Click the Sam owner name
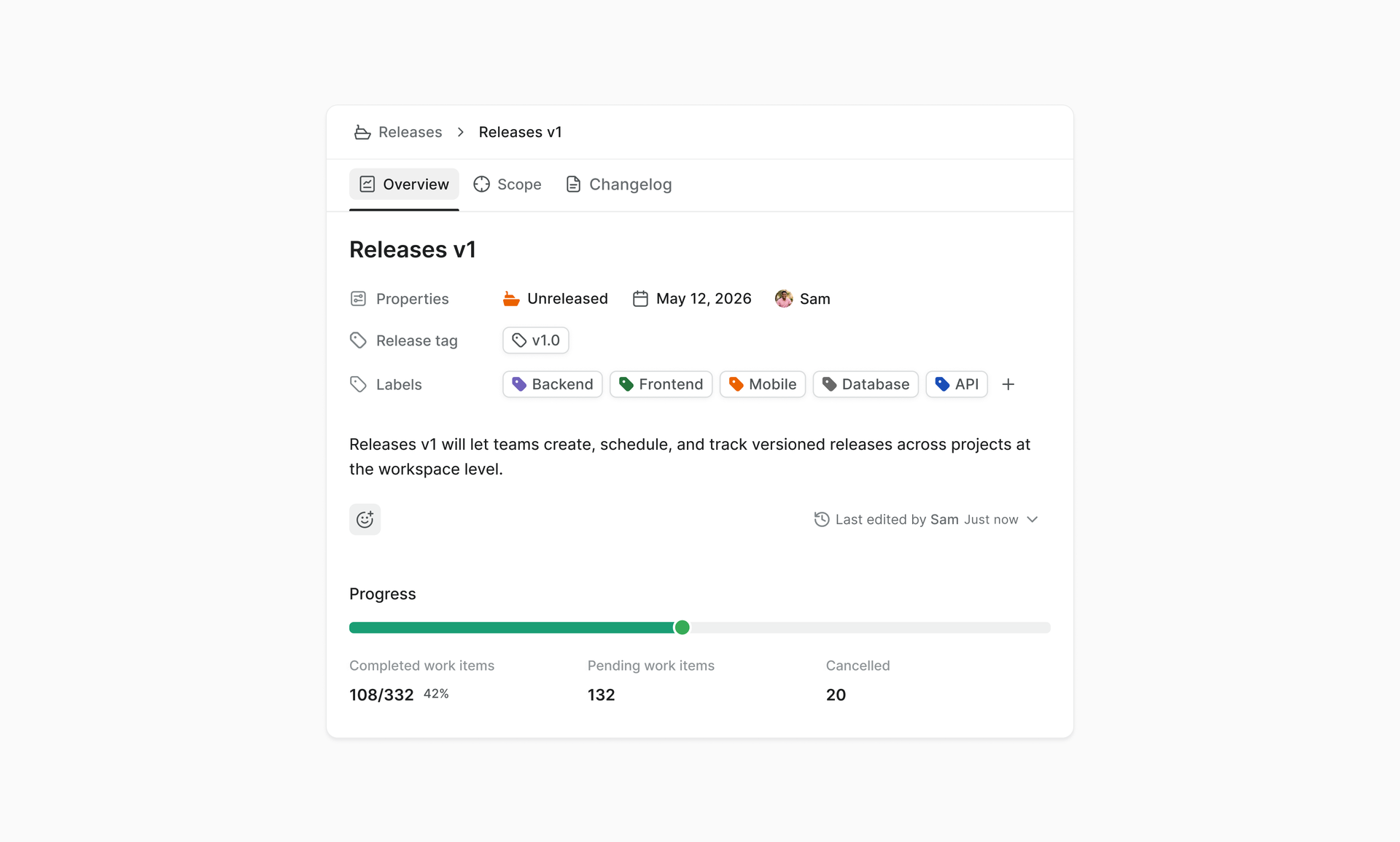The image size is (1400, 842). [815, 299]
